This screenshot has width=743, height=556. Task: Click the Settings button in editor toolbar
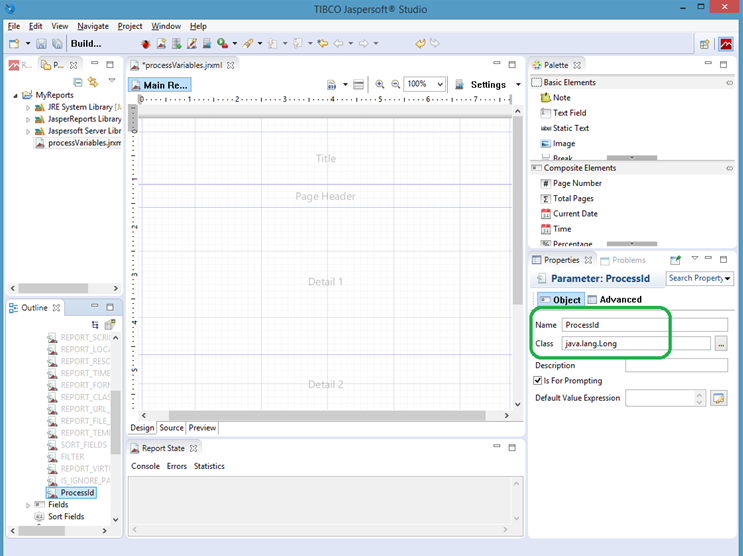pyautogui.click(x=487, y=85)
